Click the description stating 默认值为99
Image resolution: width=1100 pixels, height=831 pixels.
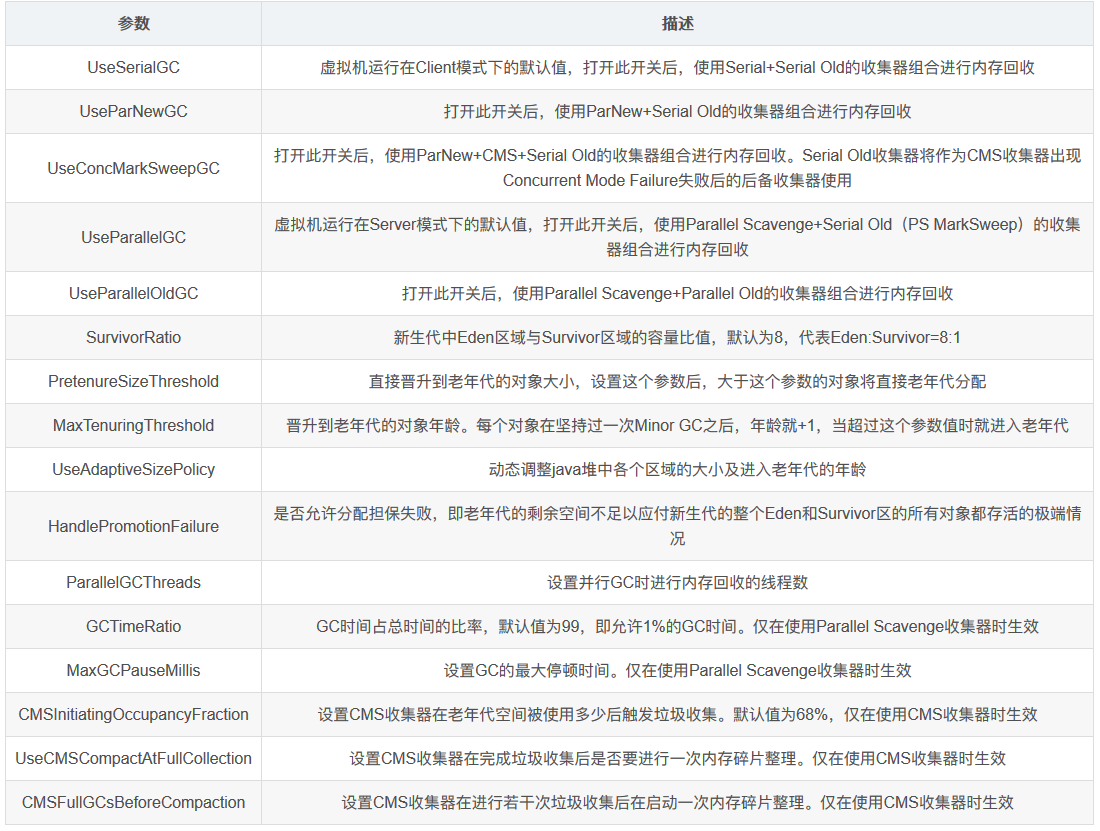677,627
